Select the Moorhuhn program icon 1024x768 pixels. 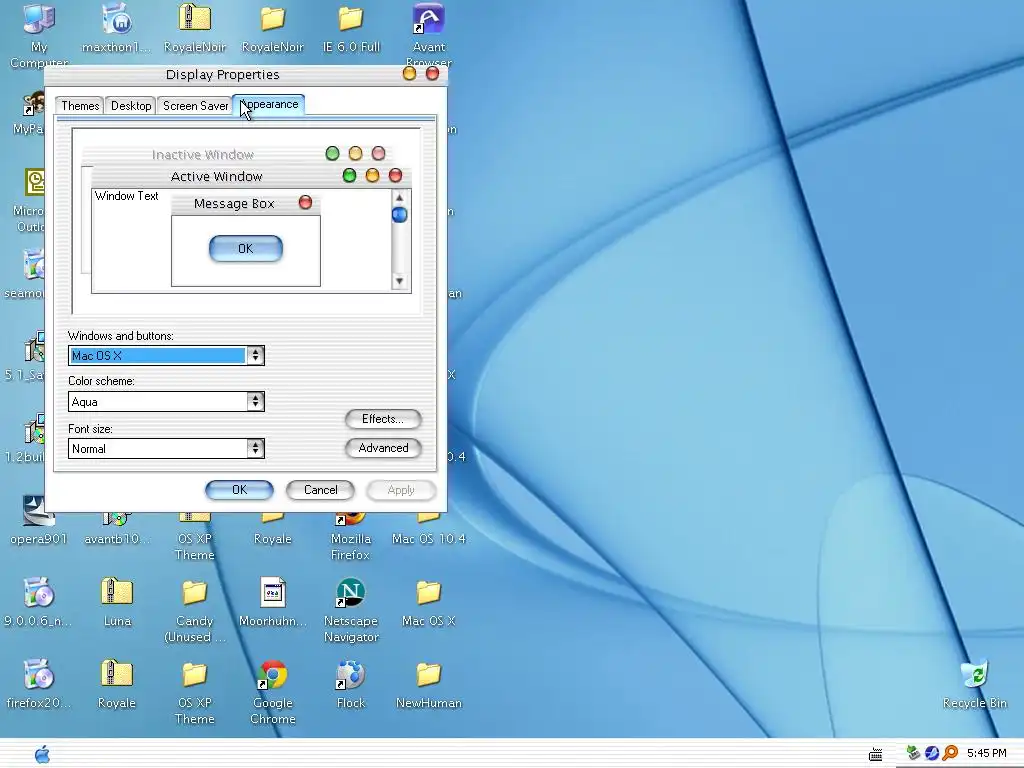tap(272, 593)
